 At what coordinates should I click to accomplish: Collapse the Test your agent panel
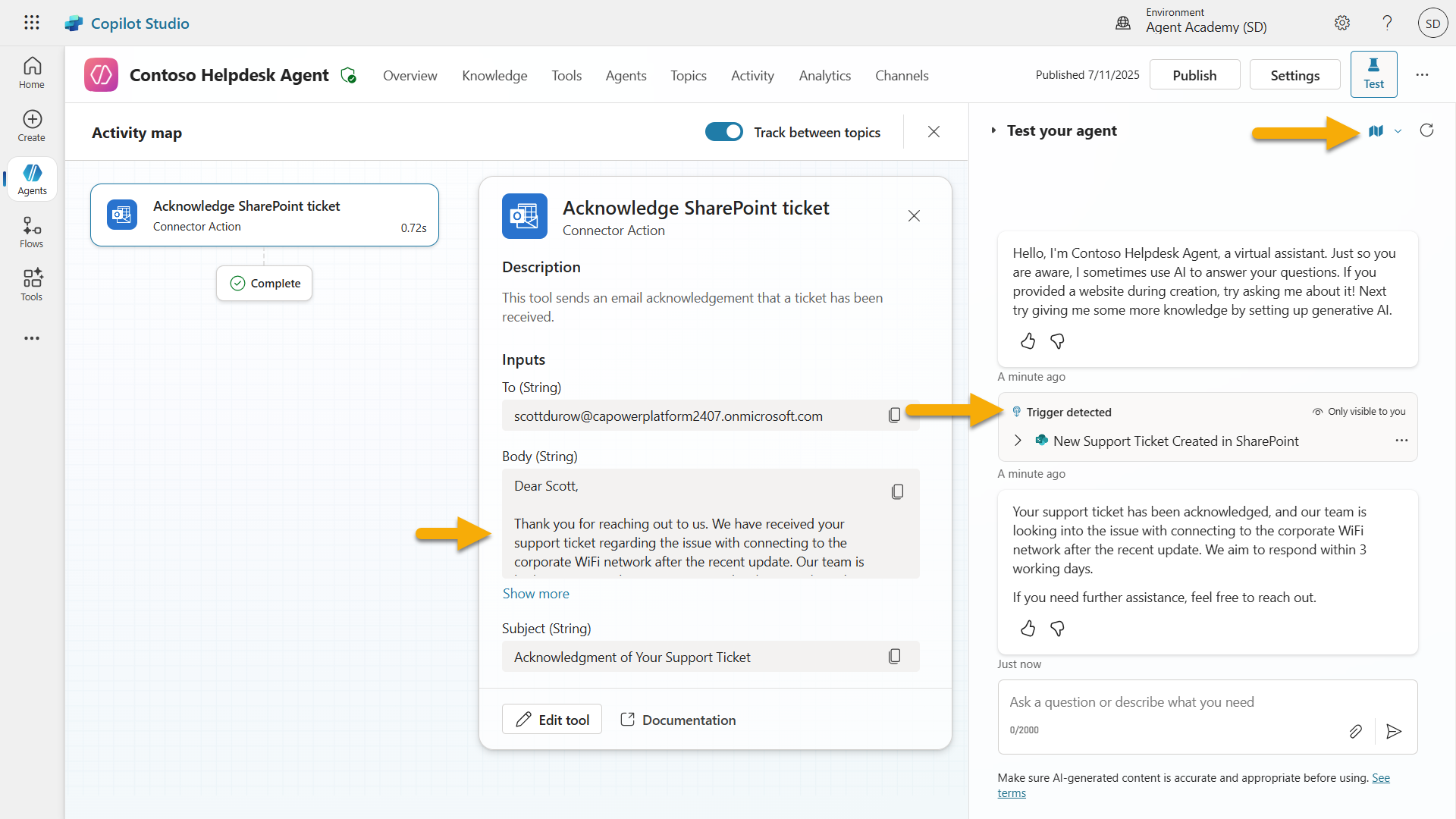(993, 130)
